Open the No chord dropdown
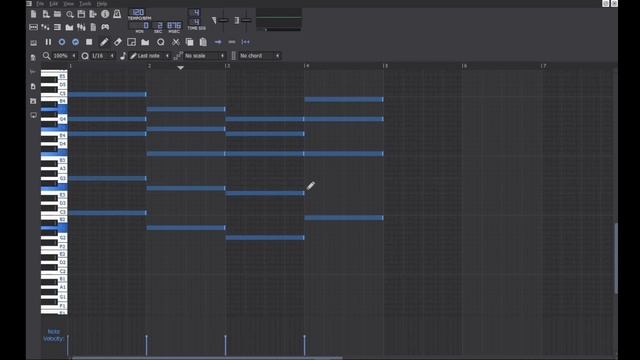 tap(259, 56)
